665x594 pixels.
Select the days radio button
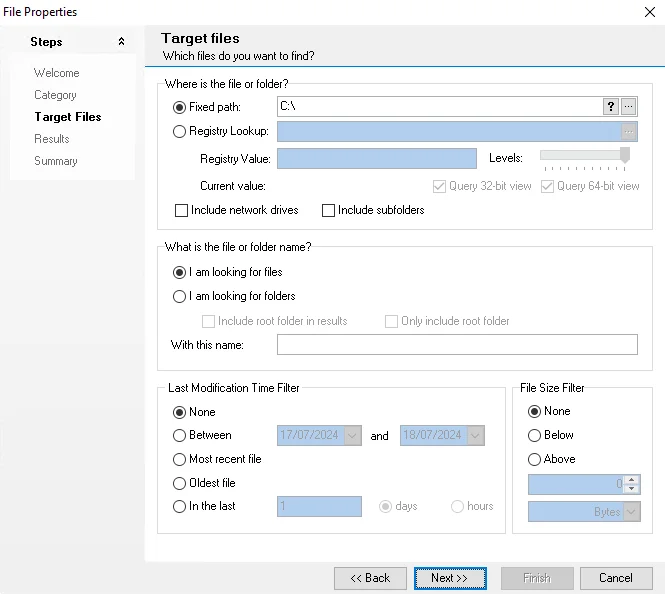coord(385,506)
